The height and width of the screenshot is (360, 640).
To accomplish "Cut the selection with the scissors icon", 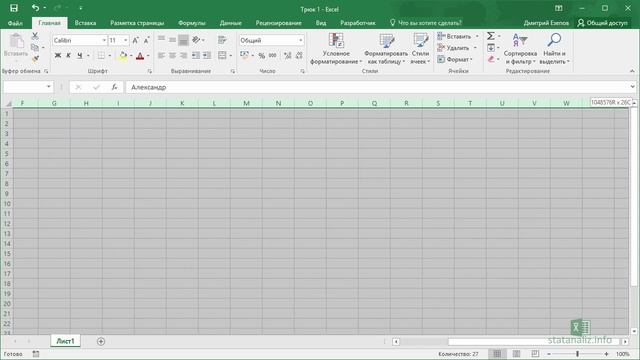I will 35,36.
